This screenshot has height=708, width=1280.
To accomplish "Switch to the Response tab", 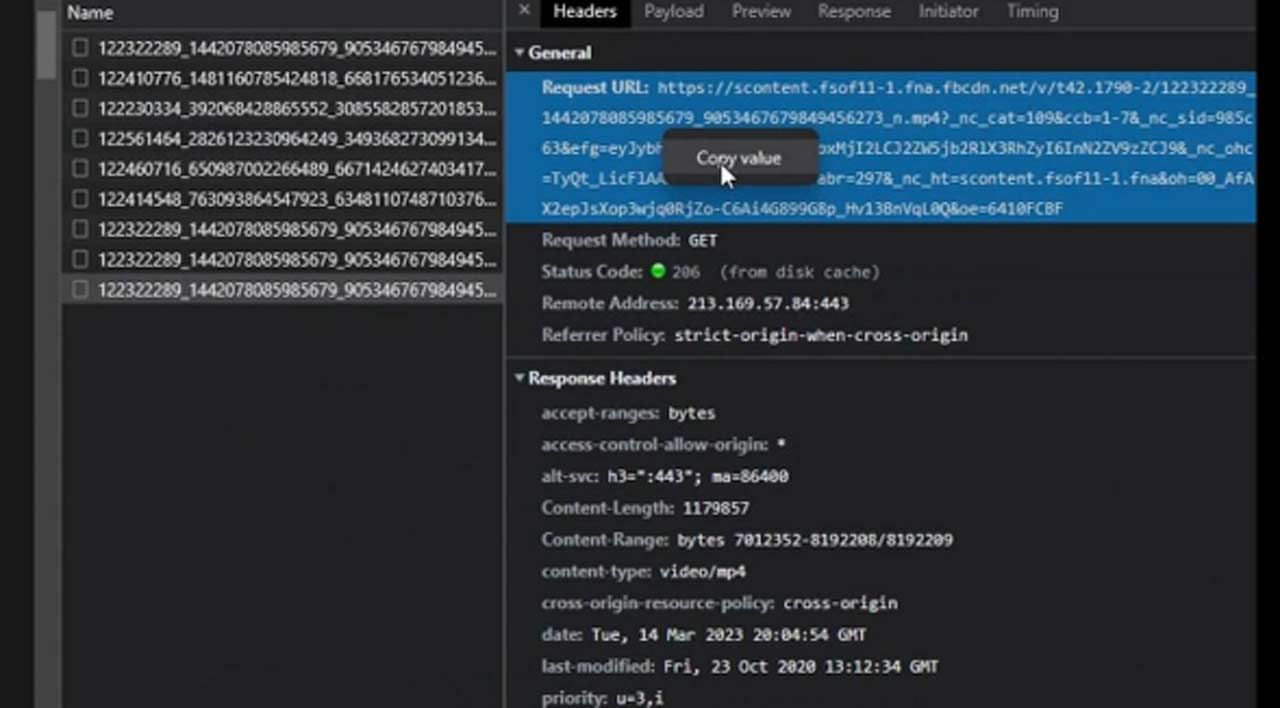I will [854, 12].
